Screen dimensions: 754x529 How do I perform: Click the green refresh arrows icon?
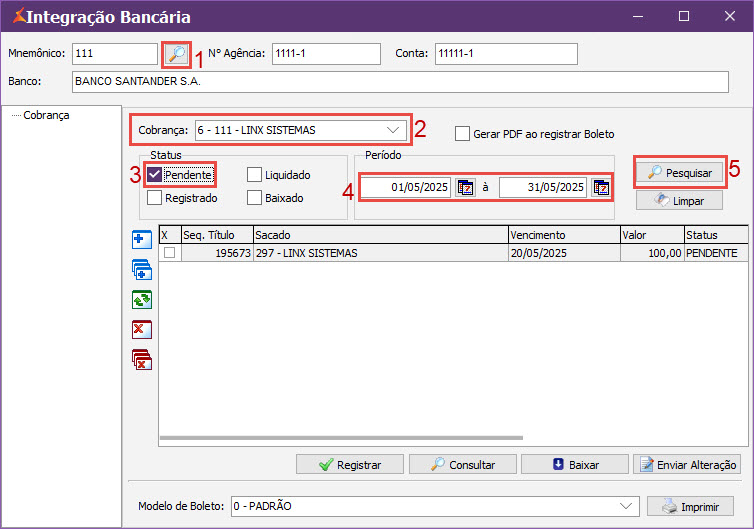tap(142, 300)
